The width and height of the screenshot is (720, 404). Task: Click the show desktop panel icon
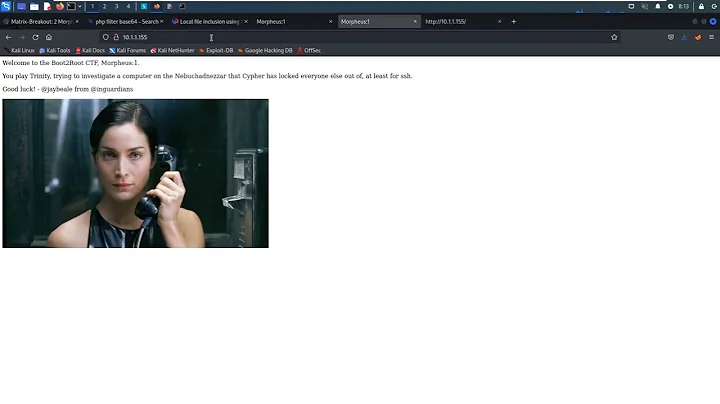[21, 6]
